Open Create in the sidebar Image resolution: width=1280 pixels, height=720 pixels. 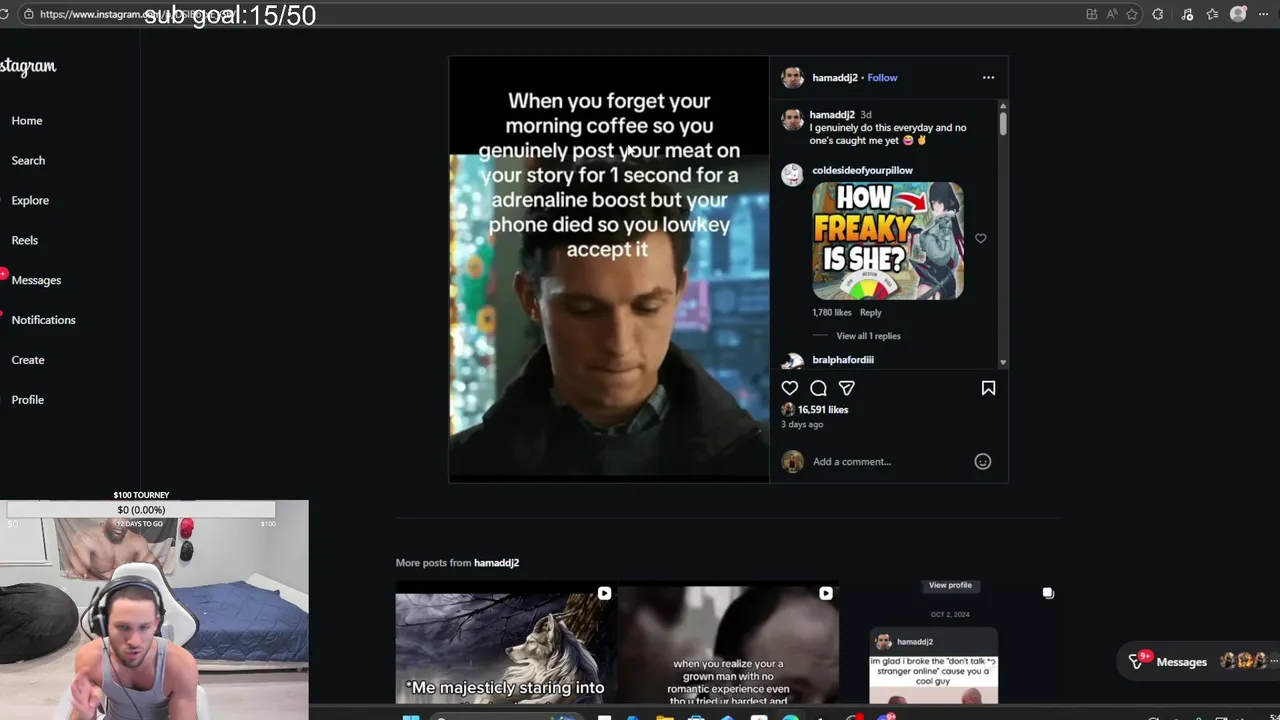28,360
